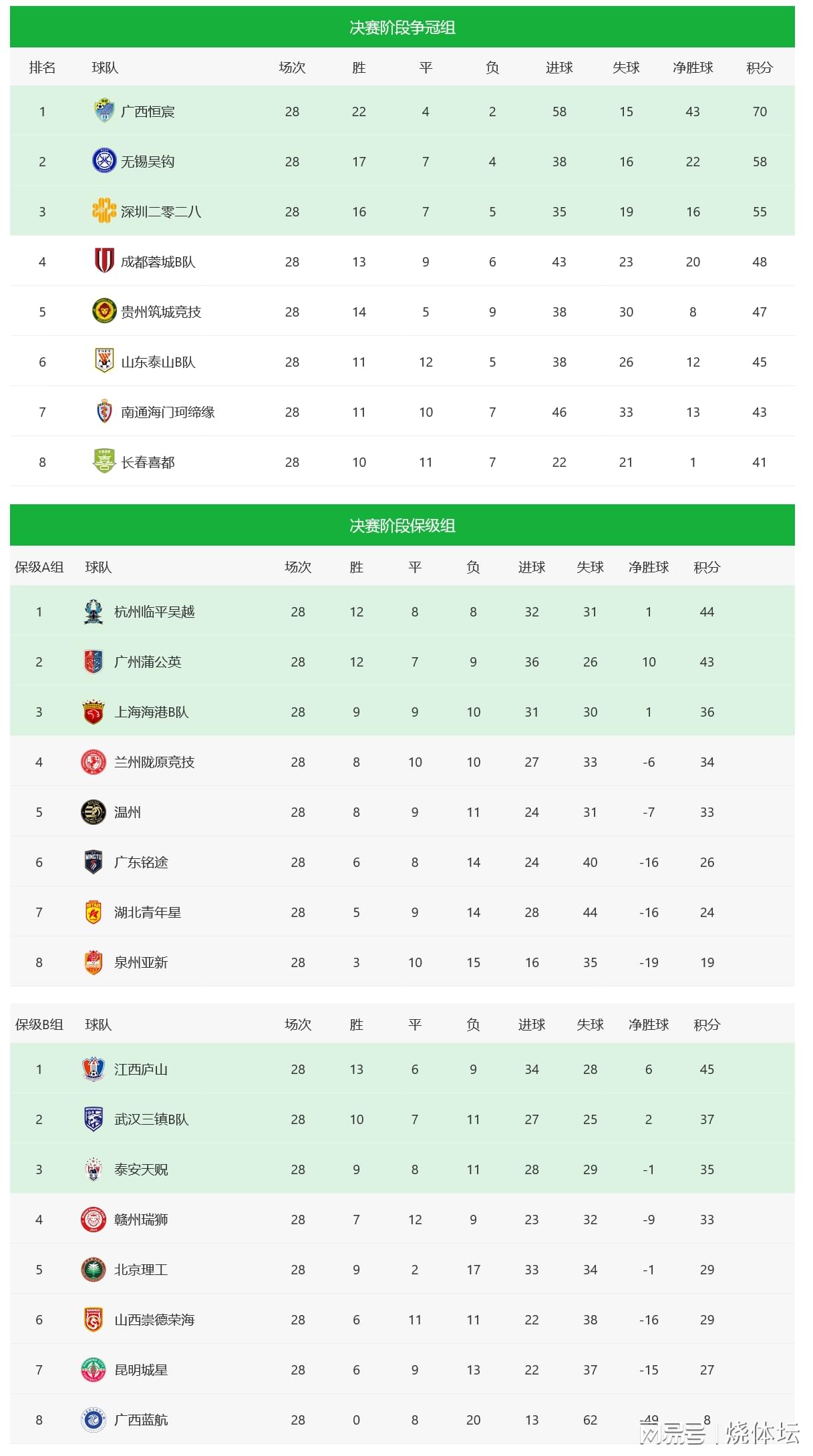Click the 成都蓉城B队 shield logo

click(x=104, y=261)
